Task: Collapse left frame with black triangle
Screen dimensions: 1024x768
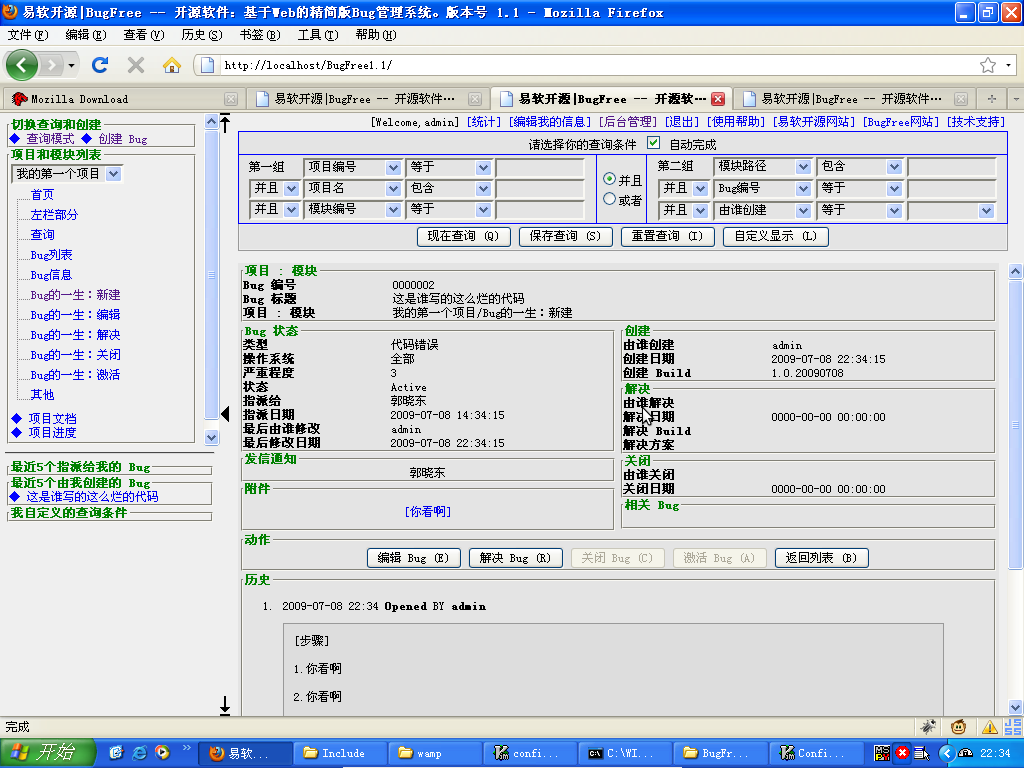Action: coord(225,413)
